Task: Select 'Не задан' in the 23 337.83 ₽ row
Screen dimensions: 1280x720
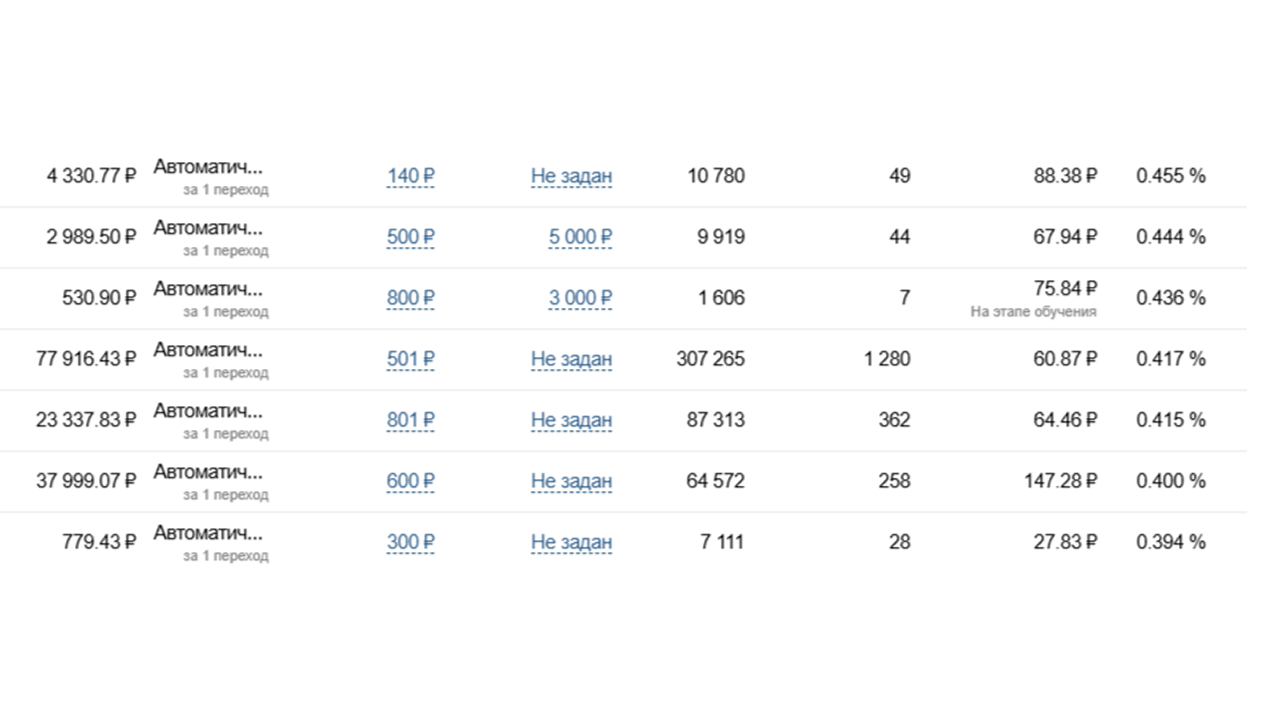Action: point(572,420)
